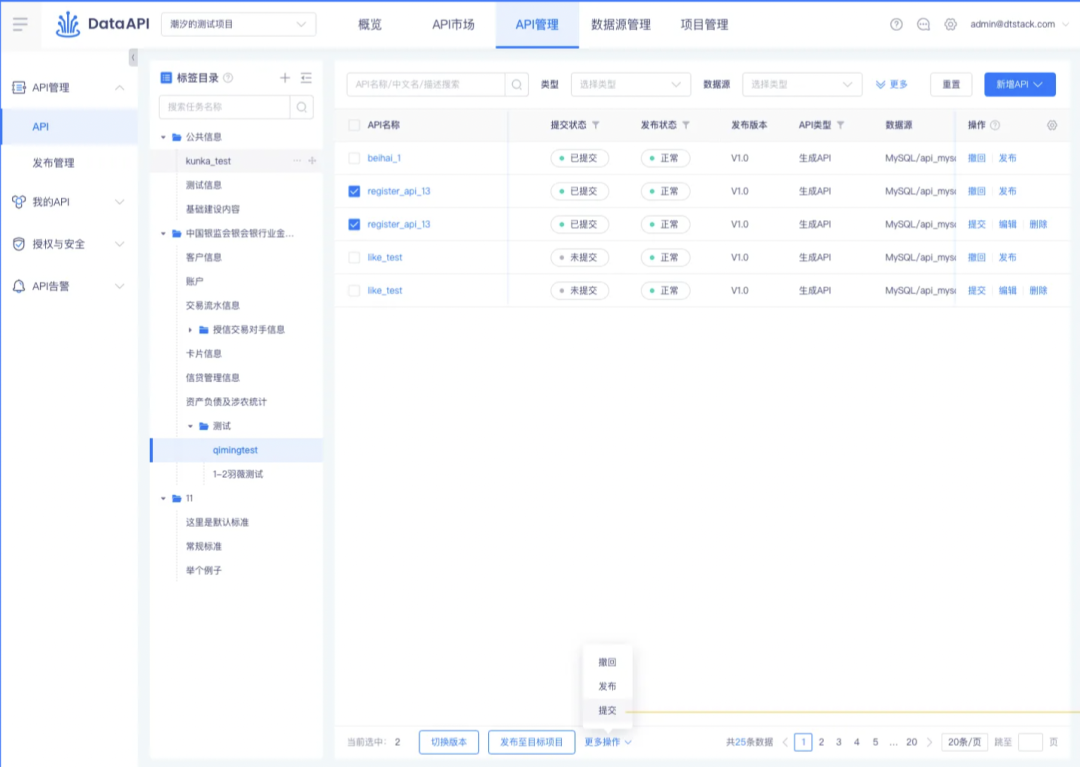Switch to the 数据源管理 tab
The width and height of the screenshot is (1080, 767).
pyautogui.click(x=621, y=25)
